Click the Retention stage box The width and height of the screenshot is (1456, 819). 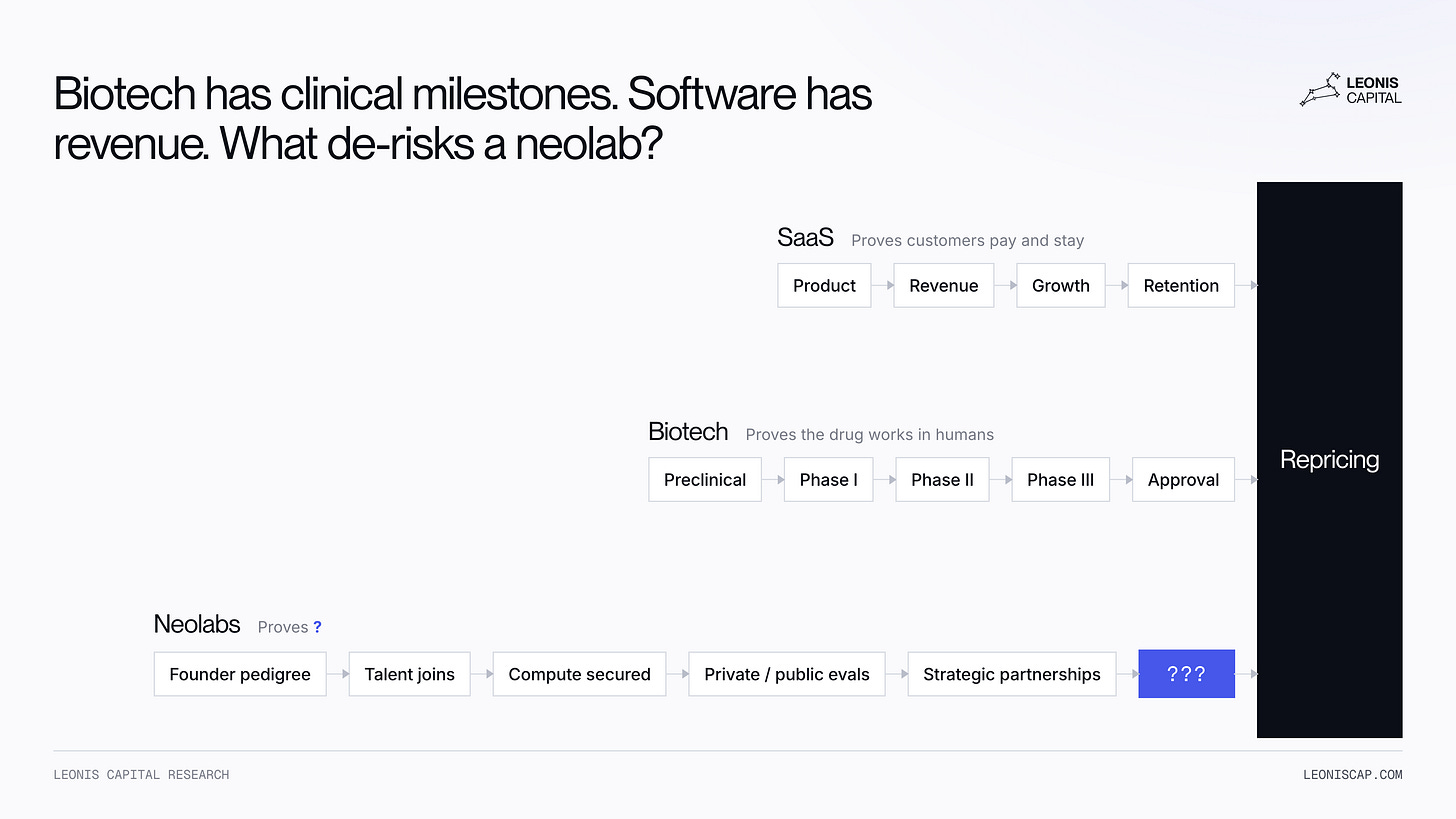click(1181, 285)
